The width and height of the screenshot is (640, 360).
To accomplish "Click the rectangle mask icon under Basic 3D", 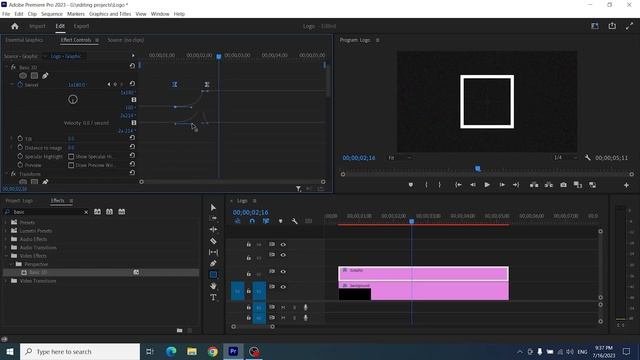I will click(34, 76).
